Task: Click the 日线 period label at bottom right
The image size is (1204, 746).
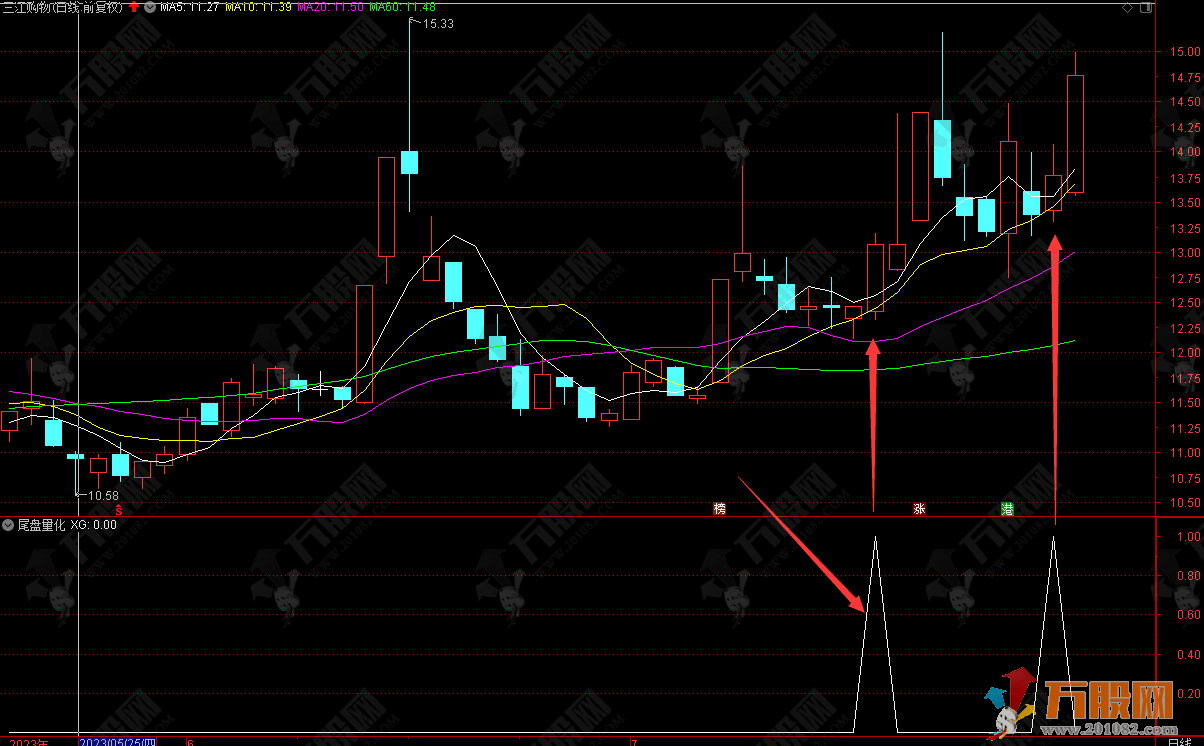Action: [x=1180, y=742]
